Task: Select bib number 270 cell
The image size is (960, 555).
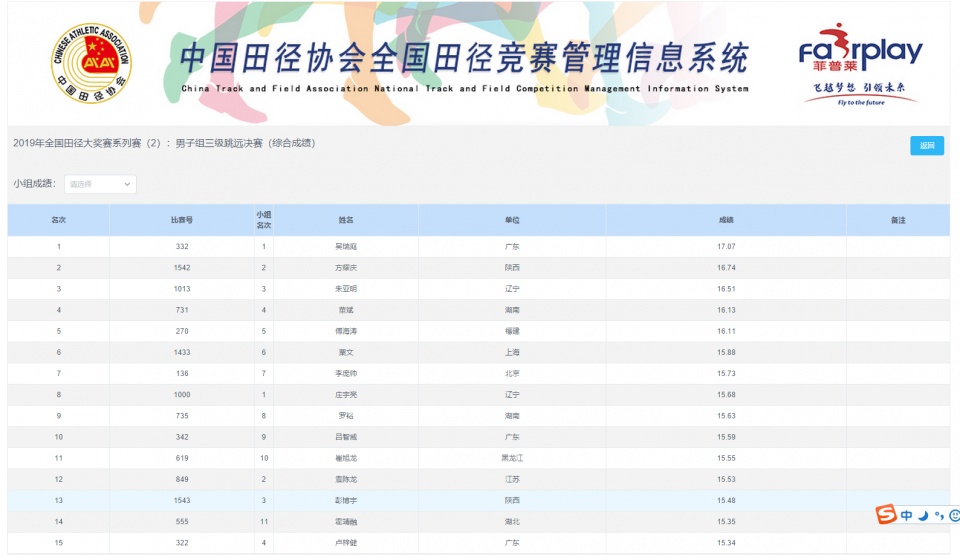Action: pyautogui.click(x=182, y=331)
